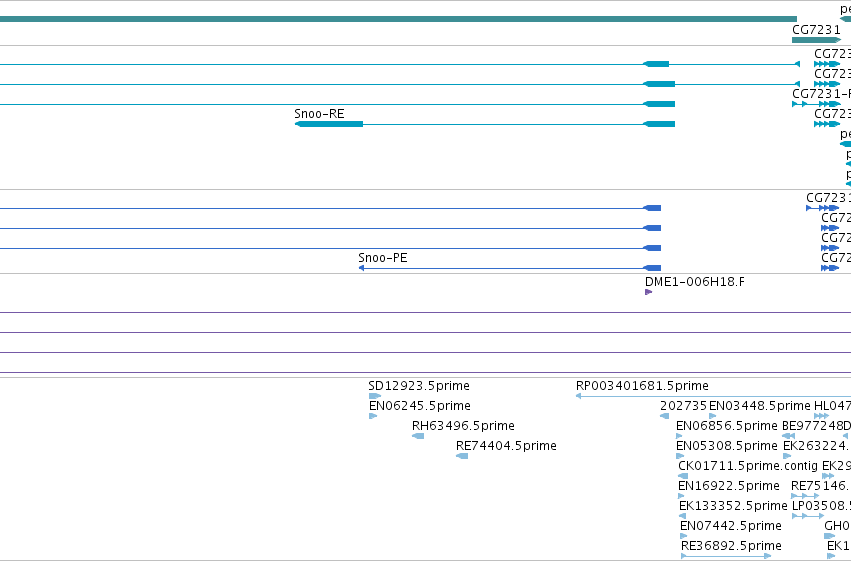Select the RE74404.5prime label
851x561 pixels.
click(506, 446)
